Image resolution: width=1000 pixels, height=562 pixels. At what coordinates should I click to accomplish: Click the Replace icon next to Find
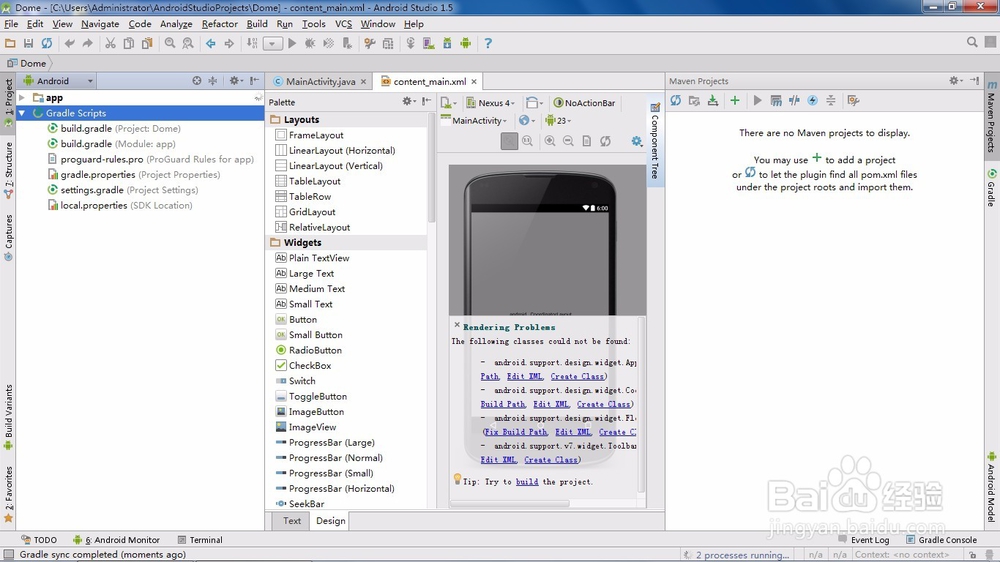(188, 43)
